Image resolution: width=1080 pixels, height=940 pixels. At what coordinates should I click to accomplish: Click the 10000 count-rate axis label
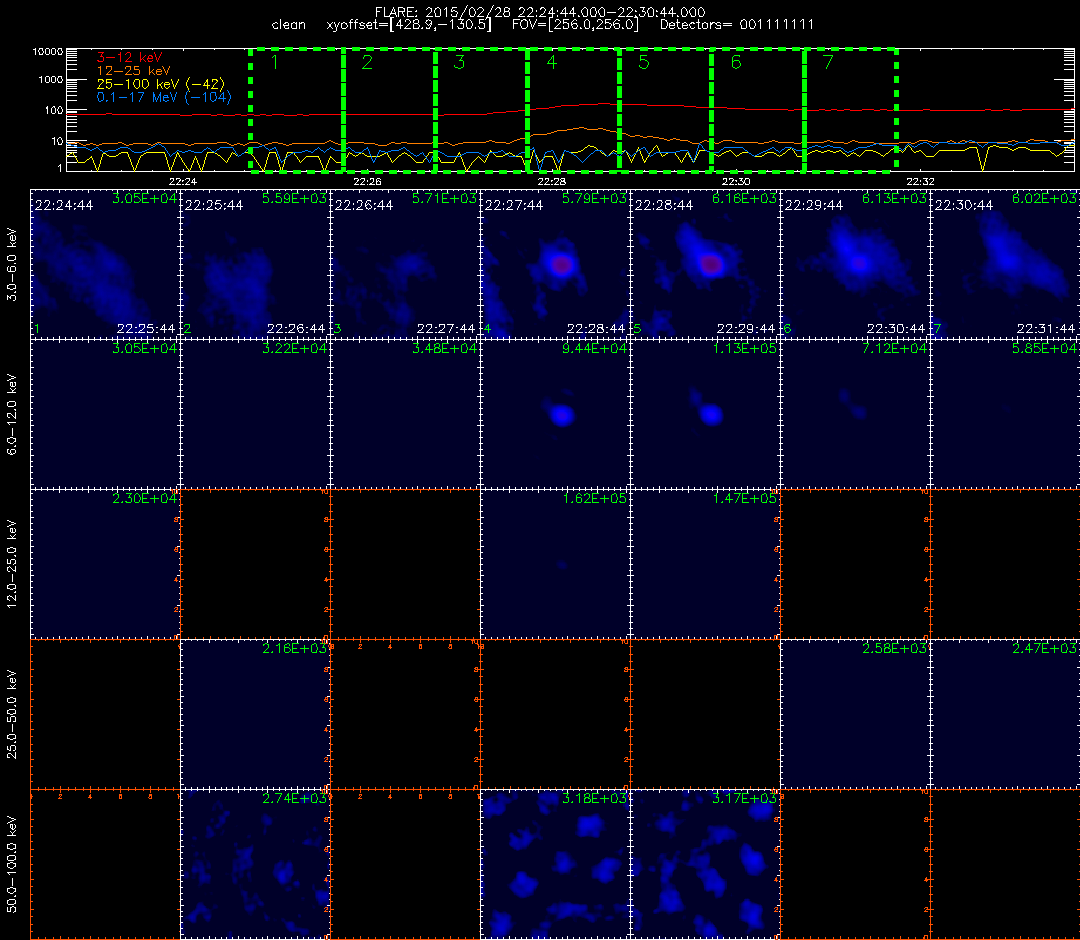click(x=48, y=52)
